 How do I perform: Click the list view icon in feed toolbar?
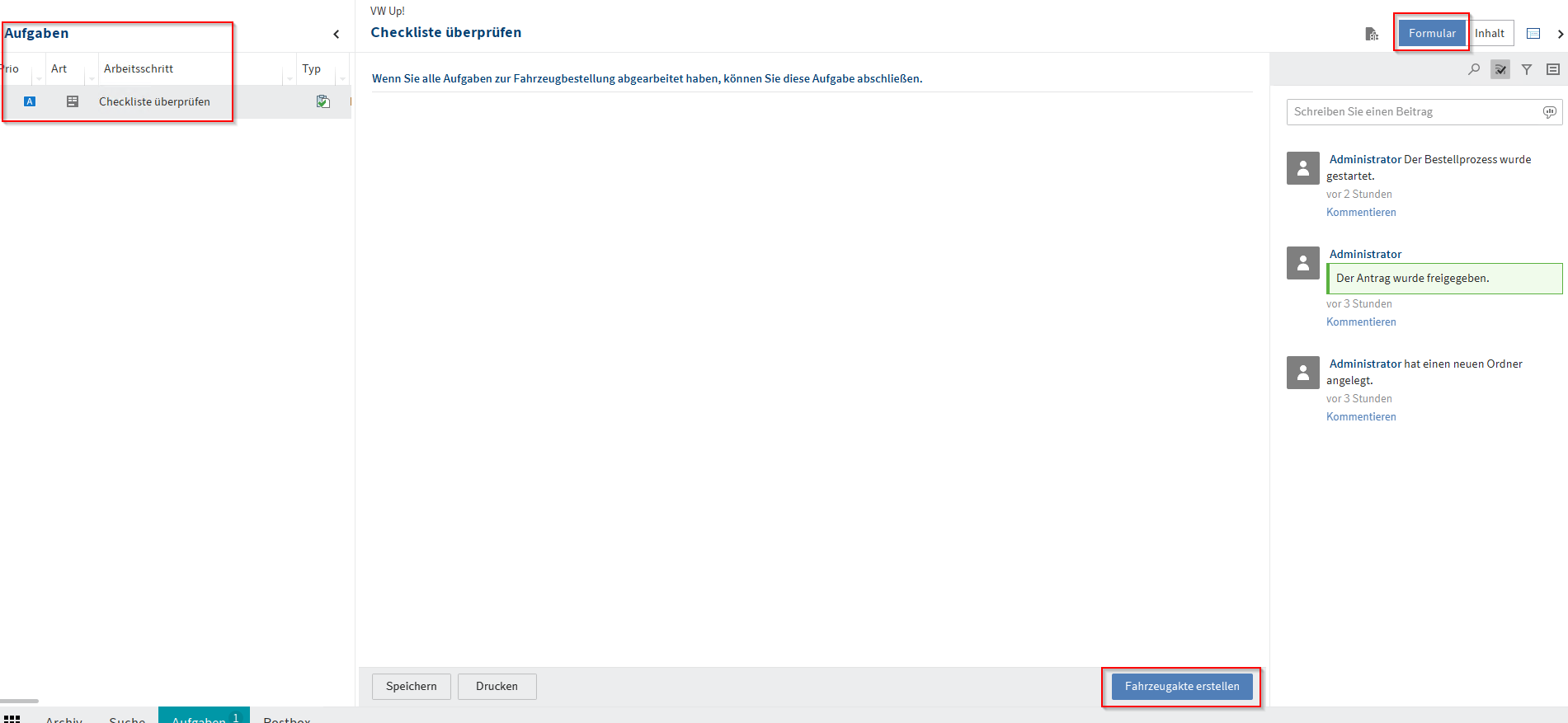1553,69
